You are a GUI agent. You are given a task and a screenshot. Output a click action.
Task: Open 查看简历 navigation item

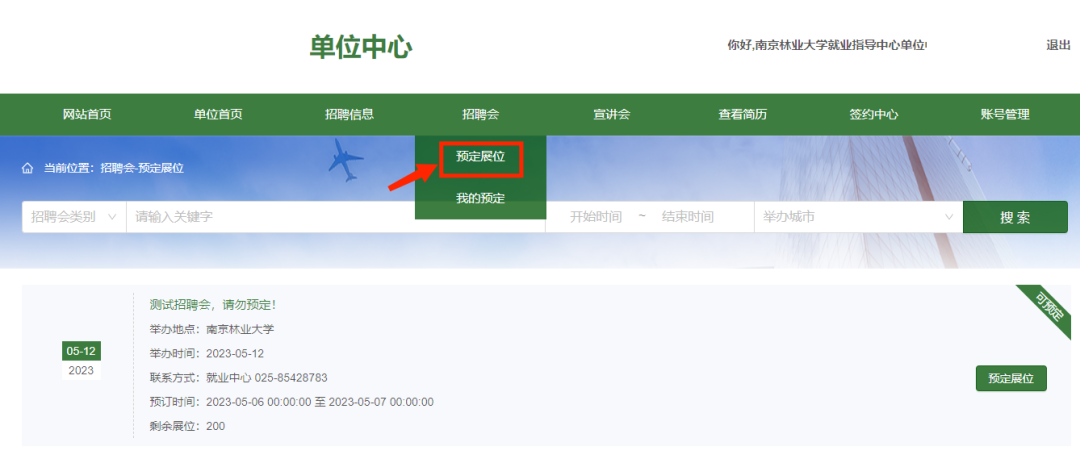pos(742,115)
